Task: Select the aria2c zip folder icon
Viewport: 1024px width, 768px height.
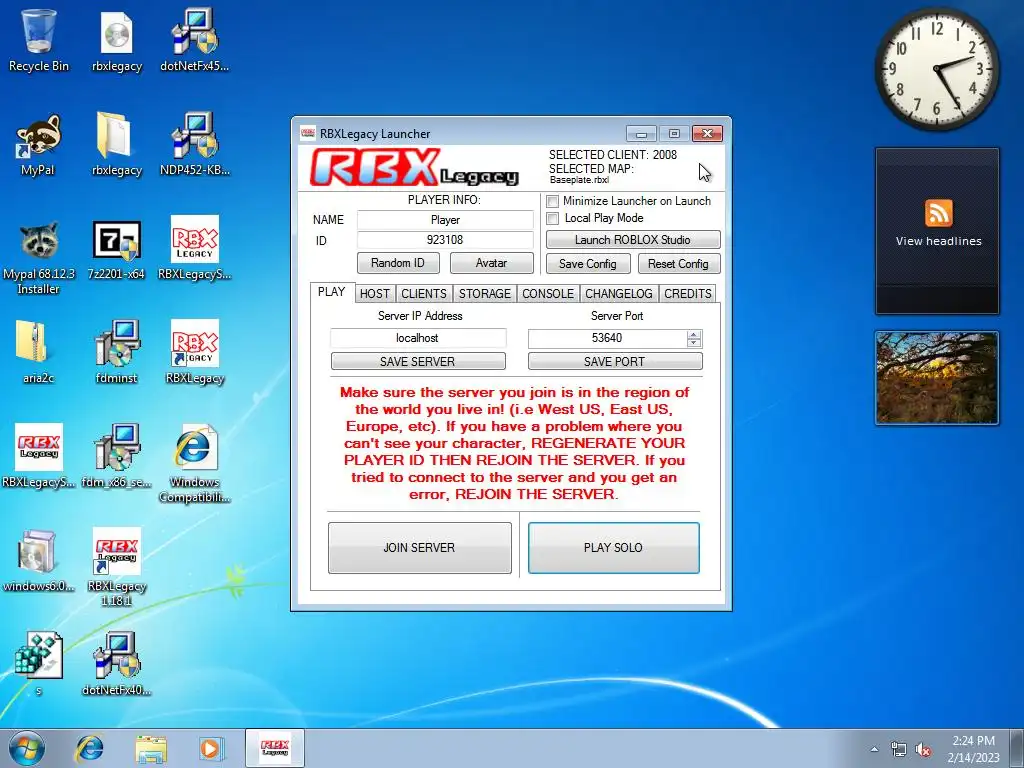Action: pyautogui.click(x=39, y=353)
